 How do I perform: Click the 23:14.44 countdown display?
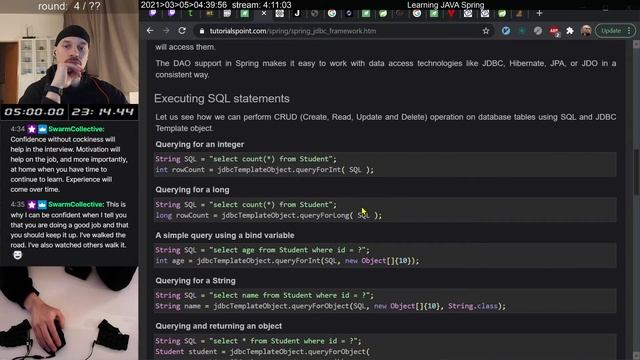point(102,112)
